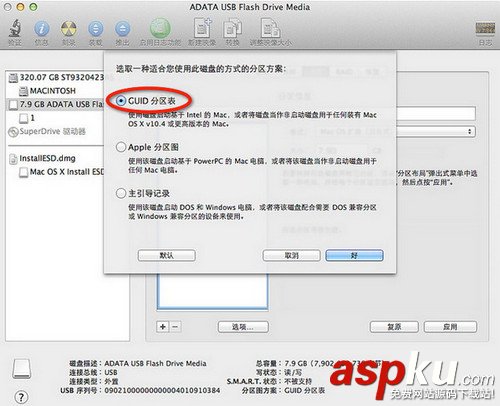Select the SuperDrive 驱动器 entry

coord(47,131)
